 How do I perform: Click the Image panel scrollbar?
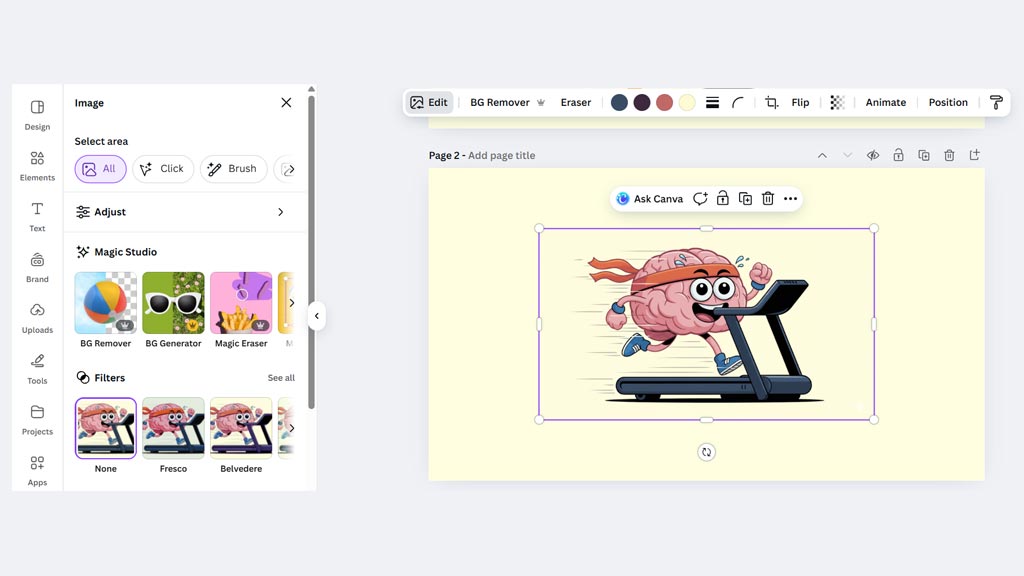(x=312, y=251)
